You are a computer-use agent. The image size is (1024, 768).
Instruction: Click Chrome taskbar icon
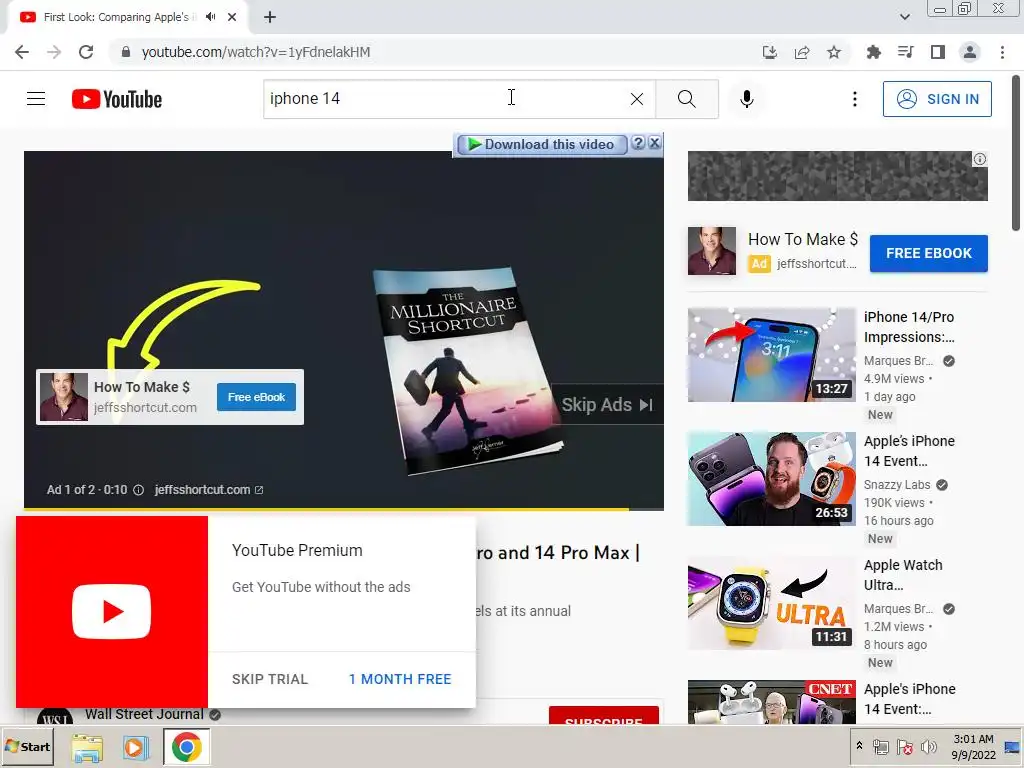pyautogui.click(x=187, y=747)
